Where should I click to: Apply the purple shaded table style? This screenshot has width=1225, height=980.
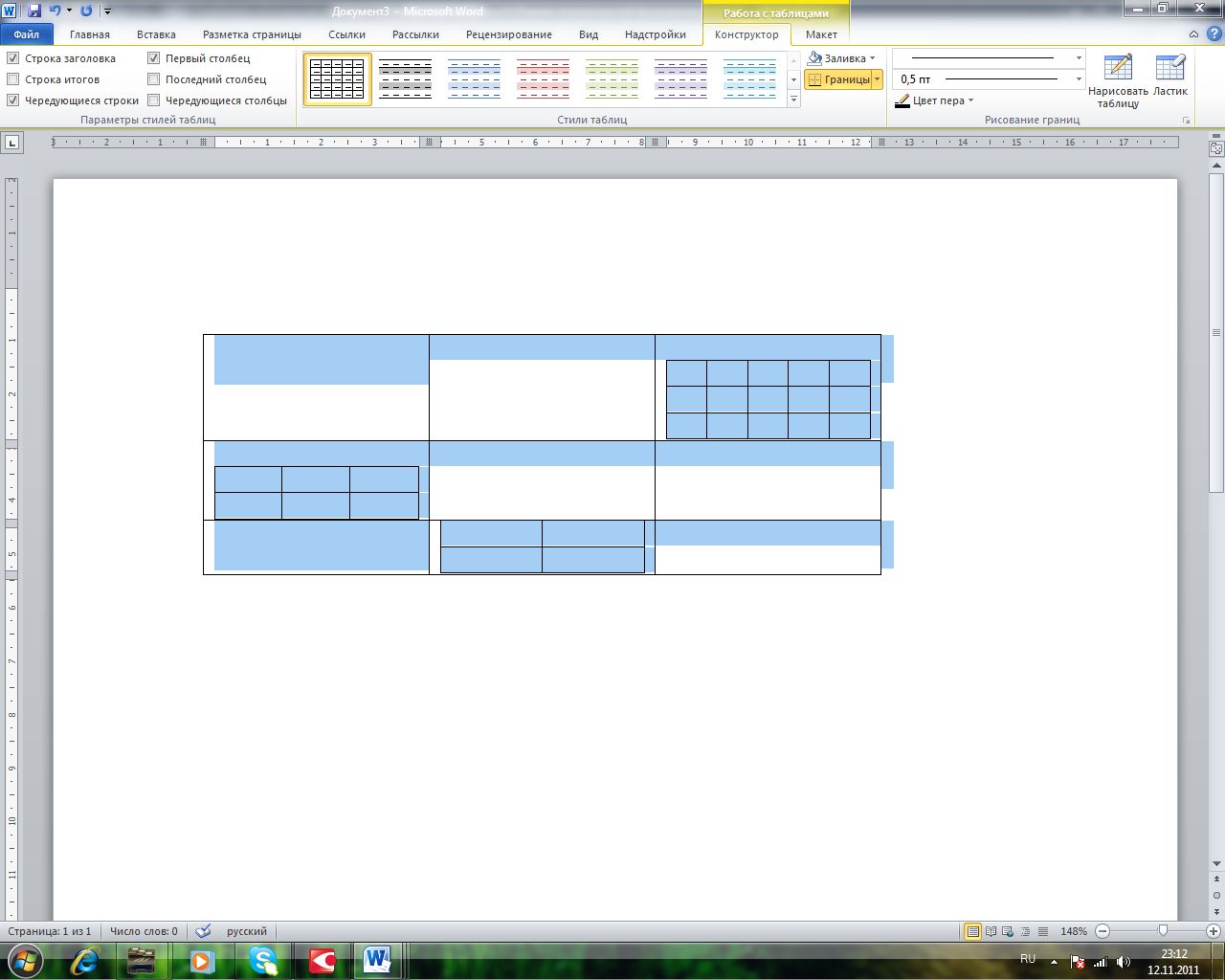click(680, 78)
